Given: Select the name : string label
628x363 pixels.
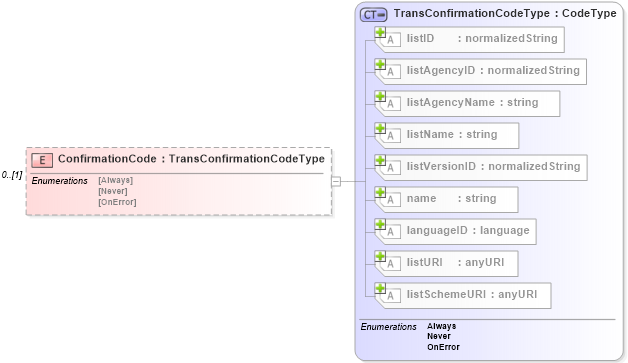Looking at the screenshot, I should (x=451, y=199).
